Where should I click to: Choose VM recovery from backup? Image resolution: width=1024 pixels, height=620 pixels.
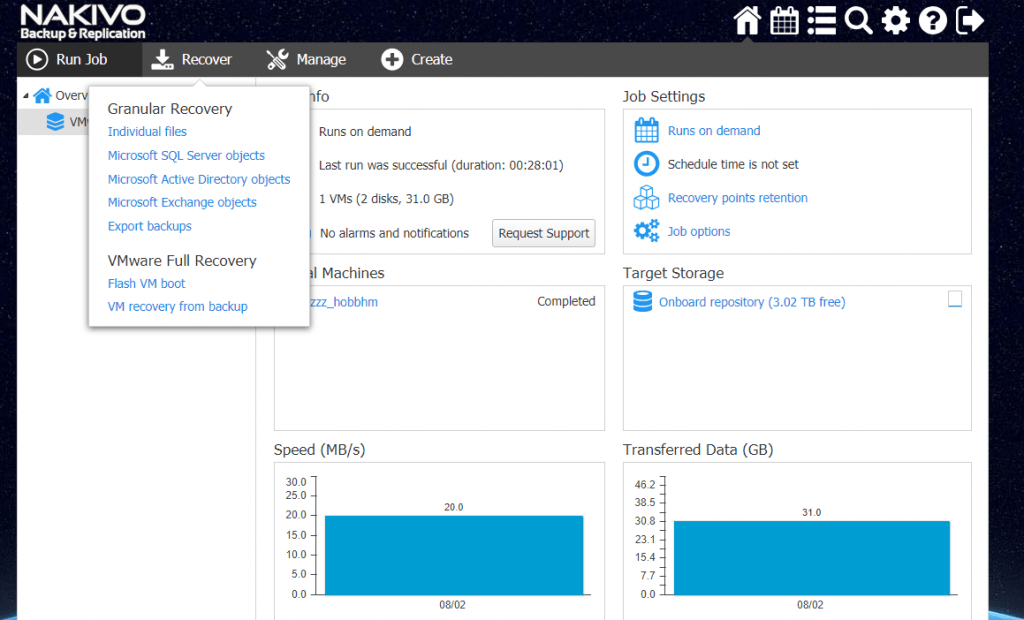[x=178, y=306]
